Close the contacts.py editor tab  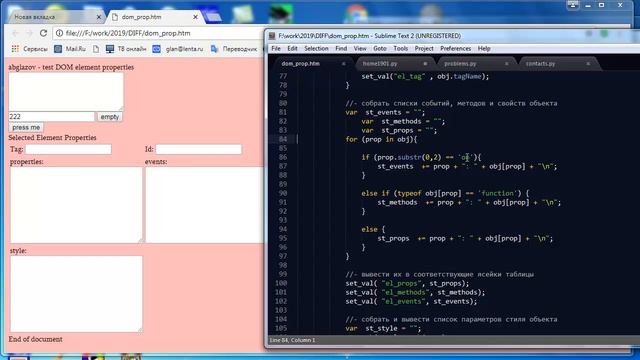588,64
